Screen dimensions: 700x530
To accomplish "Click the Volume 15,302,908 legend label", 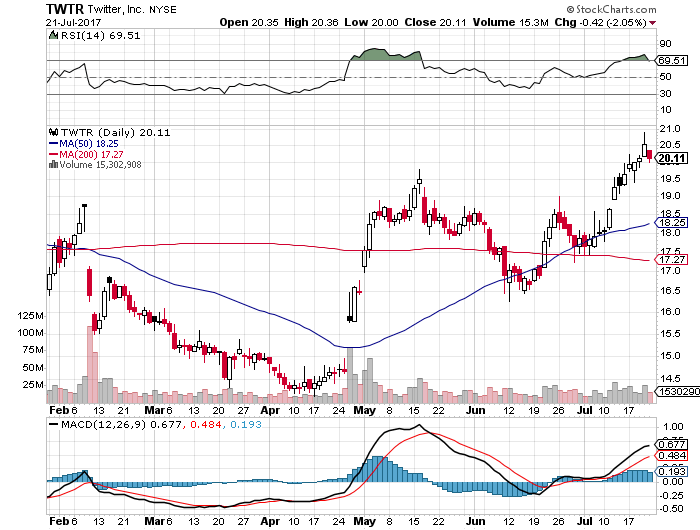I will [x=100, y=165].
